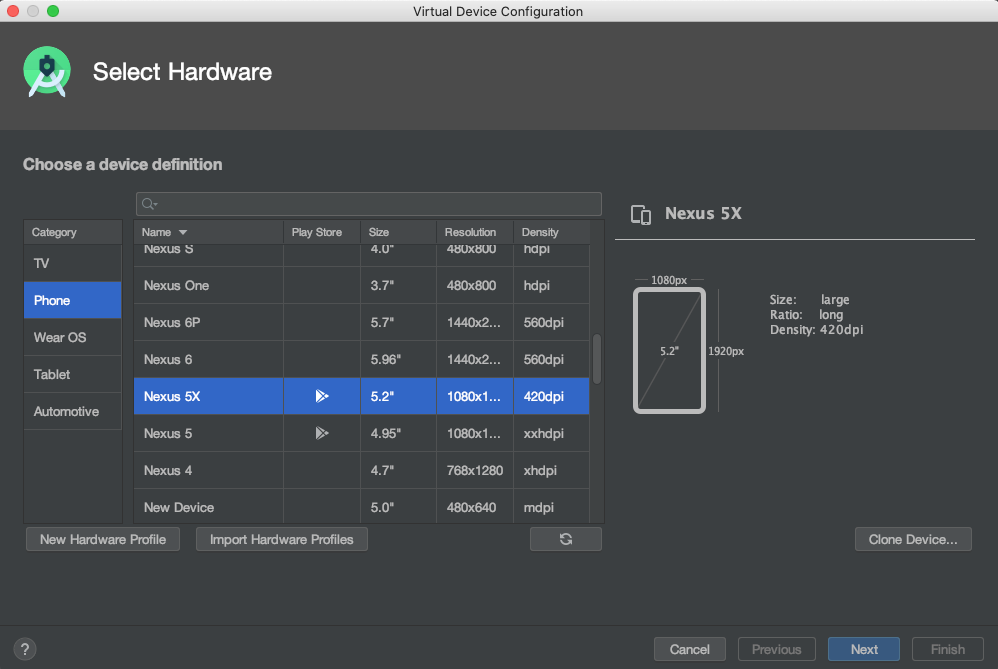The width and height of the screenshot is (998, 669).
Task: Click the Category column header
Action: (x=73, y=232)
